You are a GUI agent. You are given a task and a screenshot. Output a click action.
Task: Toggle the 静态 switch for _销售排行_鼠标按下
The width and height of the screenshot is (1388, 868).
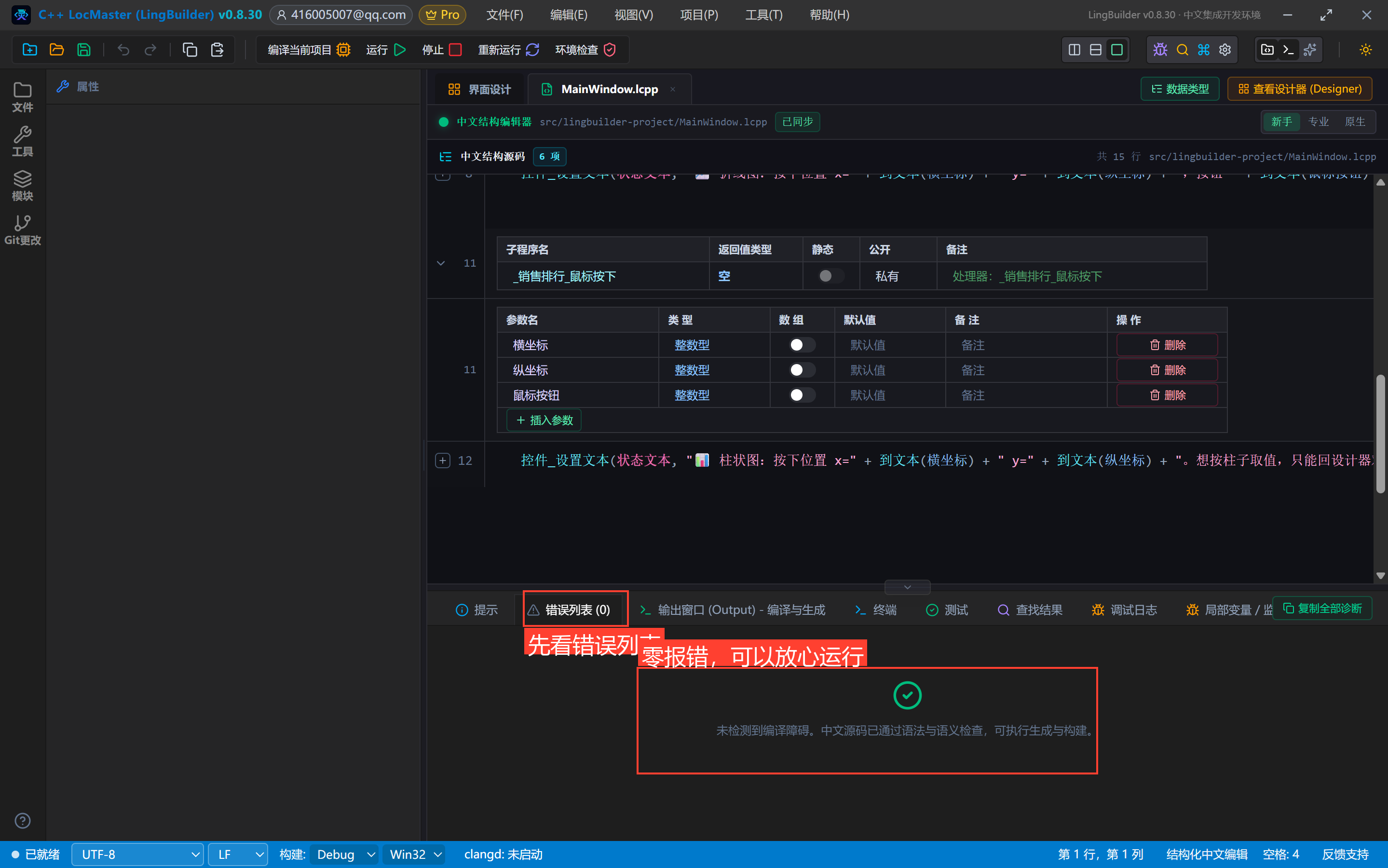[x=830, y=276]
